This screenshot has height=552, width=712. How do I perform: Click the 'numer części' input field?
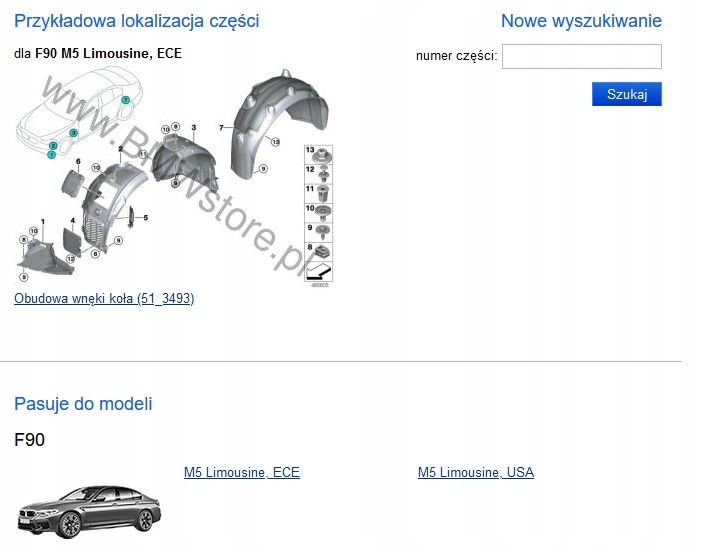pos(582,56)
